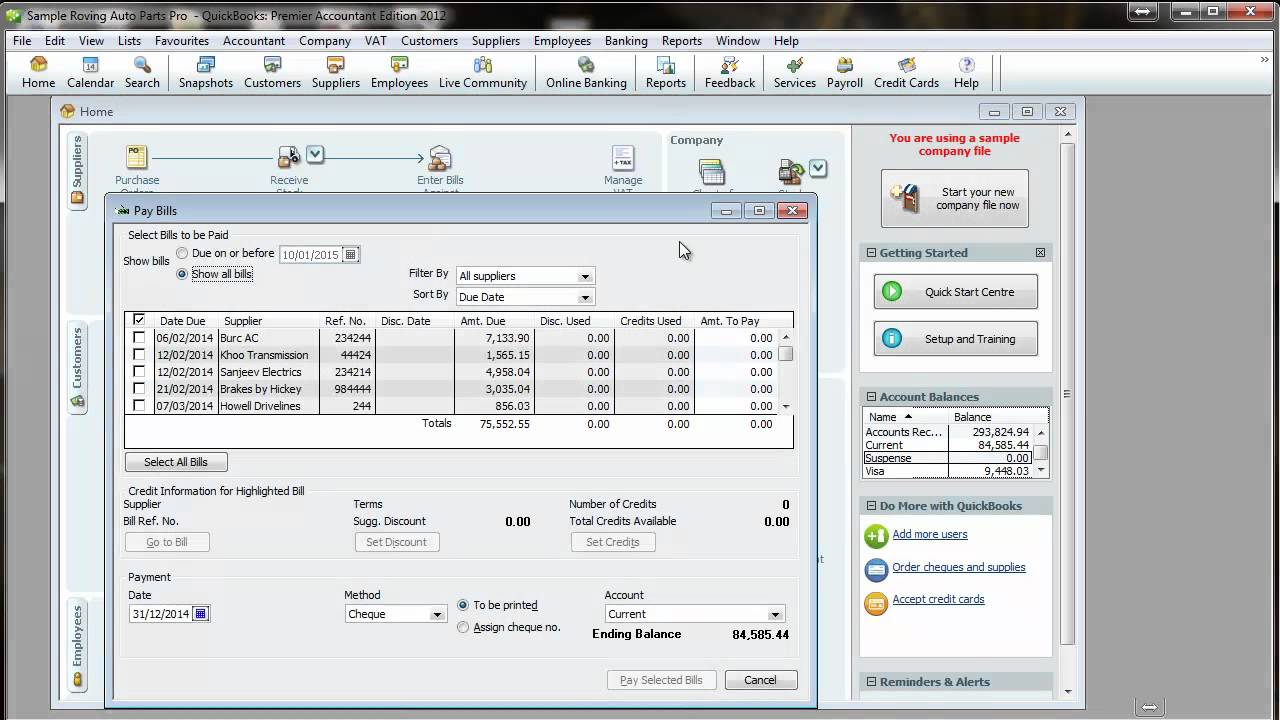Image resolution: width=1280 pixels, height=720 pixels.
Task: Open the Window menu
Action: (738, 41)
